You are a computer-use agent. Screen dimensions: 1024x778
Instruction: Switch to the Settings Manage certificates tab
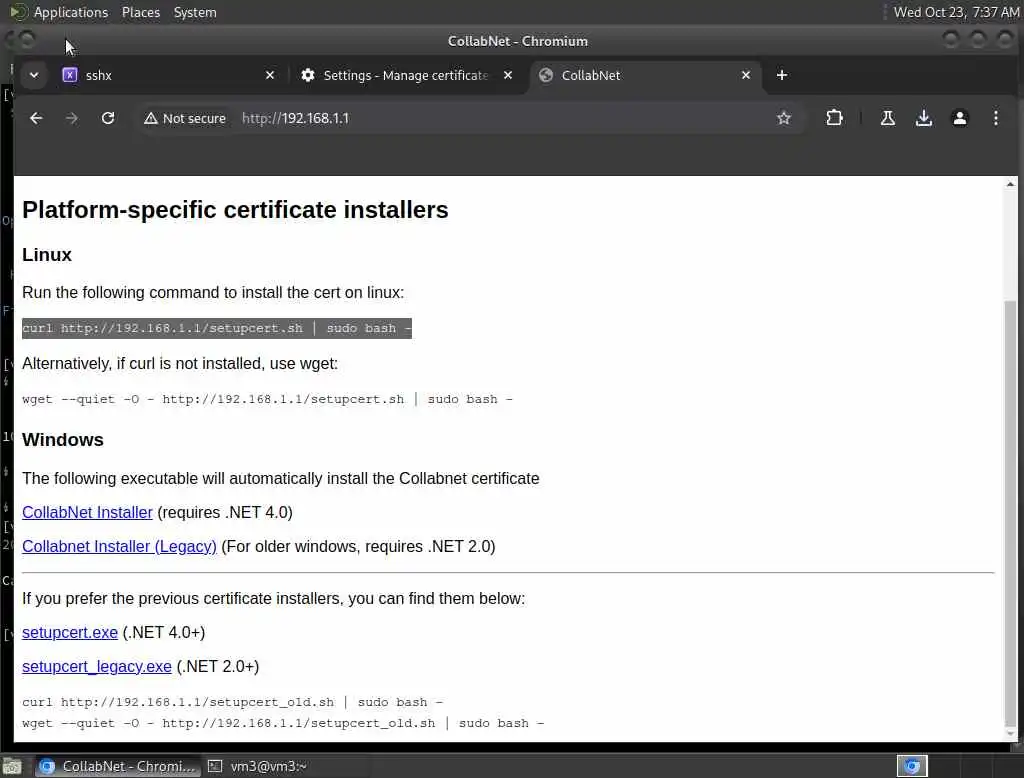406,75
